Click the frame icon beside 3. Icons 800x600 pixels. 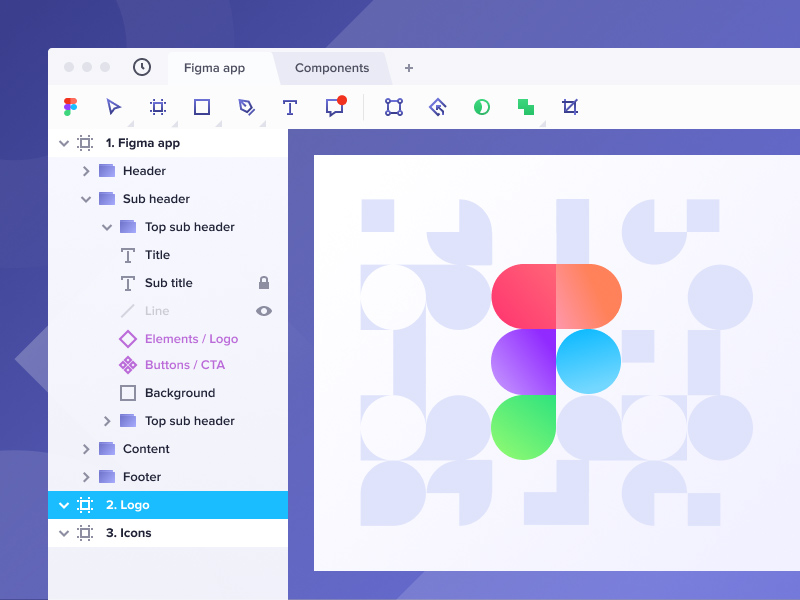[x=85, y=533]
